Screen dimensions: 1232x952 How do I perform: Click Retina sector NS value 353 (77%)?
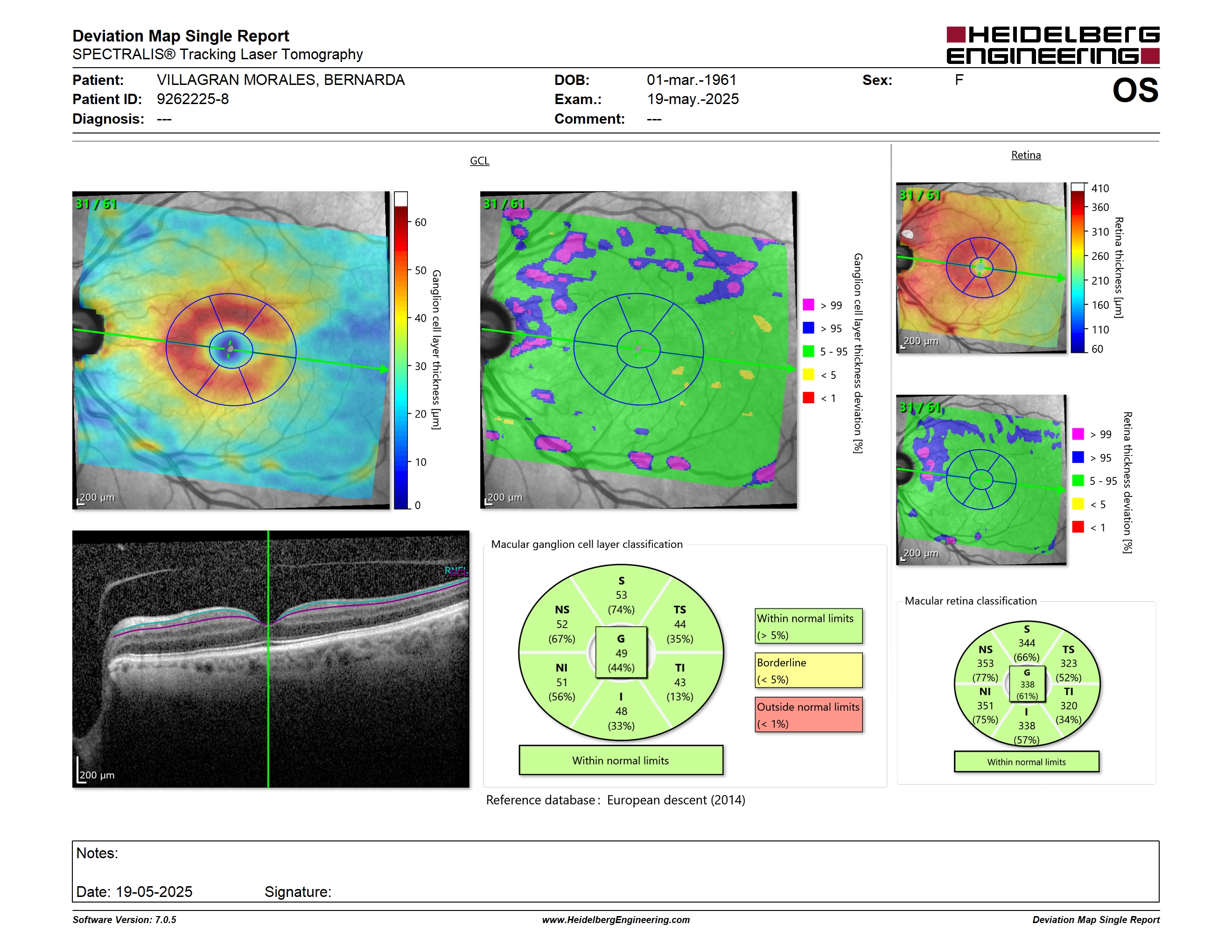tap(985, 670)
